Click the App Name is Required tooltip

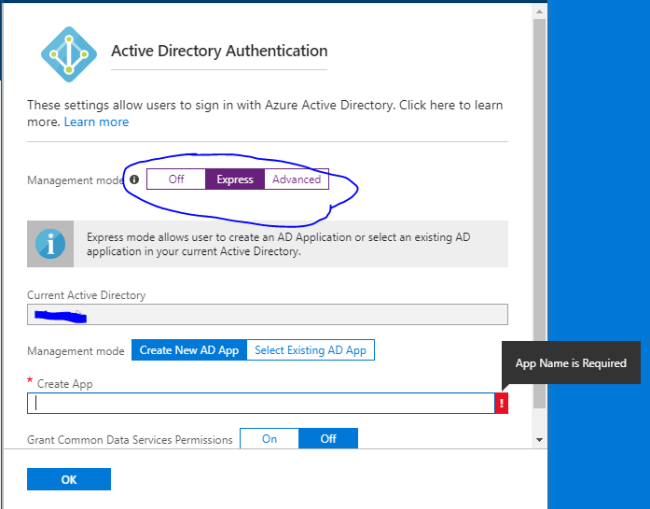(571, 363)
